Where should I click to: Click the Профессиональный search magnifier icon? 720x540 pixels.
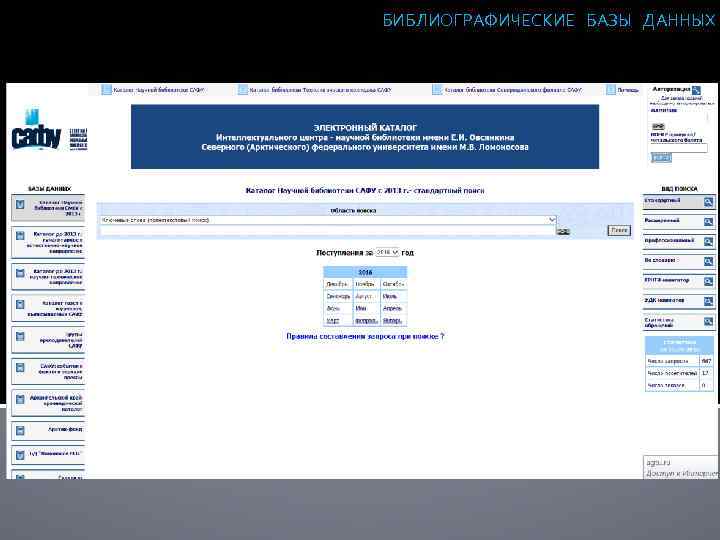709,242
